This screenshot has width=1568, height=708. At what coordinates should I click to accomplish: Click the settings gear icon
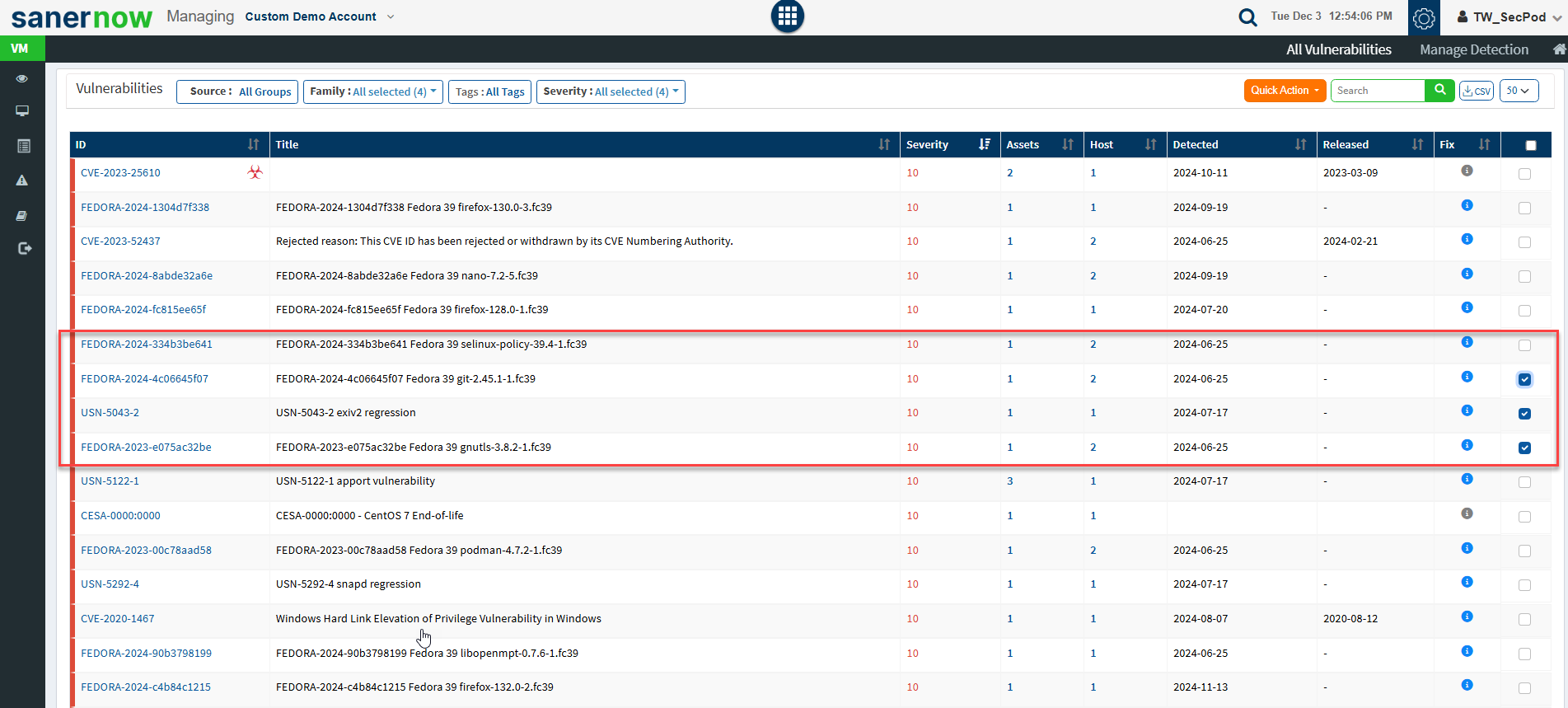pyautogui.click(x=1424, y=18)
